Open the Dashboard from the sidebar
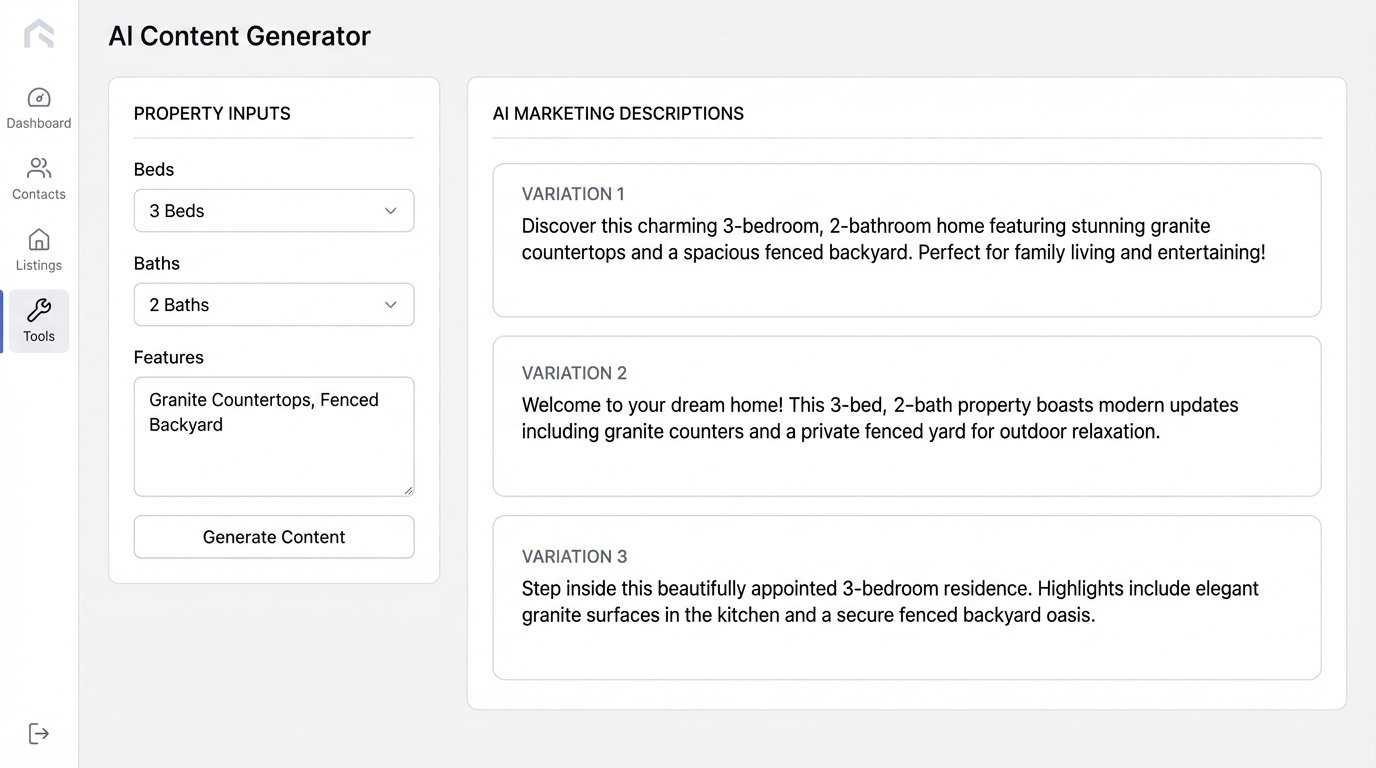1376x768 pixels. [38, 107]
